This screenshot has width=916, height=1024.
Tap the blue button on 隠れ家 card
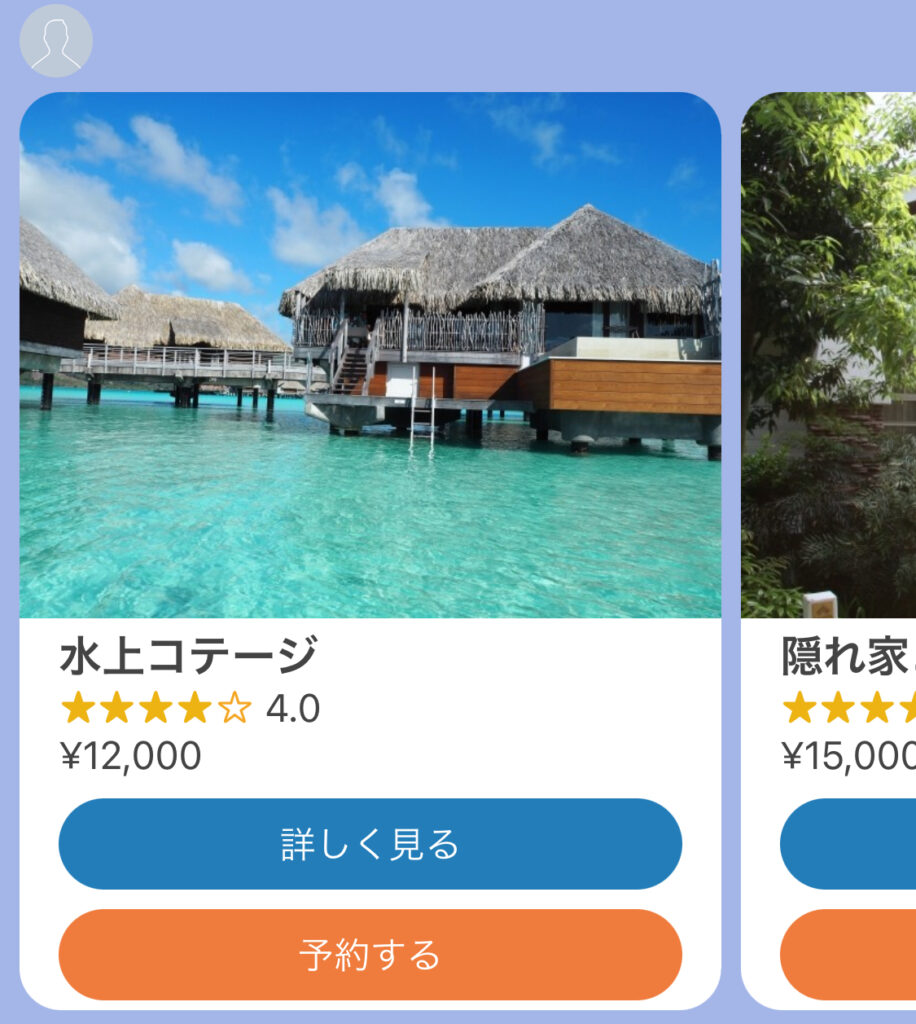(x=848, y=844)
